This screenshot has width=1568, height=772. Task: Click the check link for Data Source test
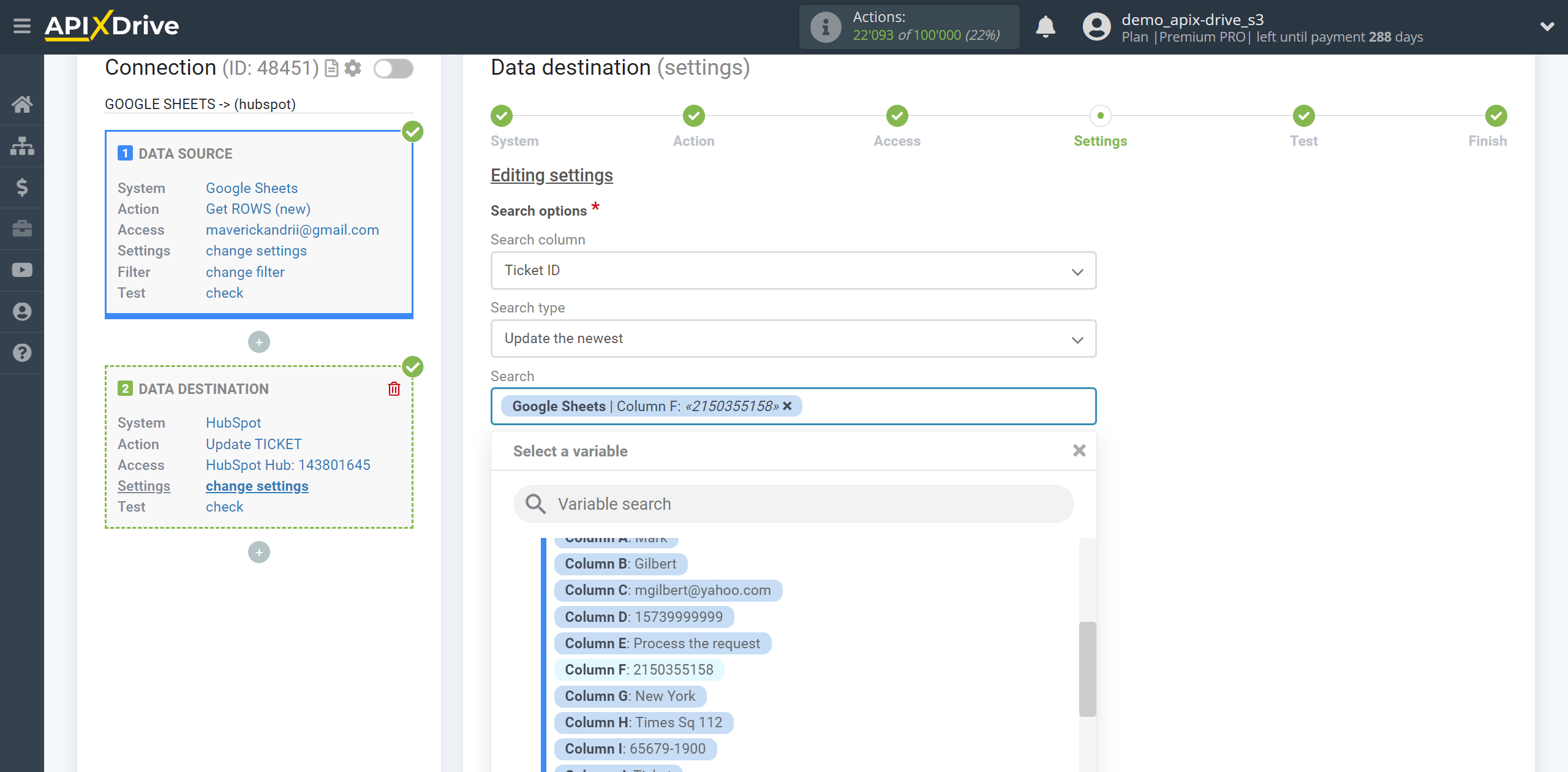click(224, 292)
